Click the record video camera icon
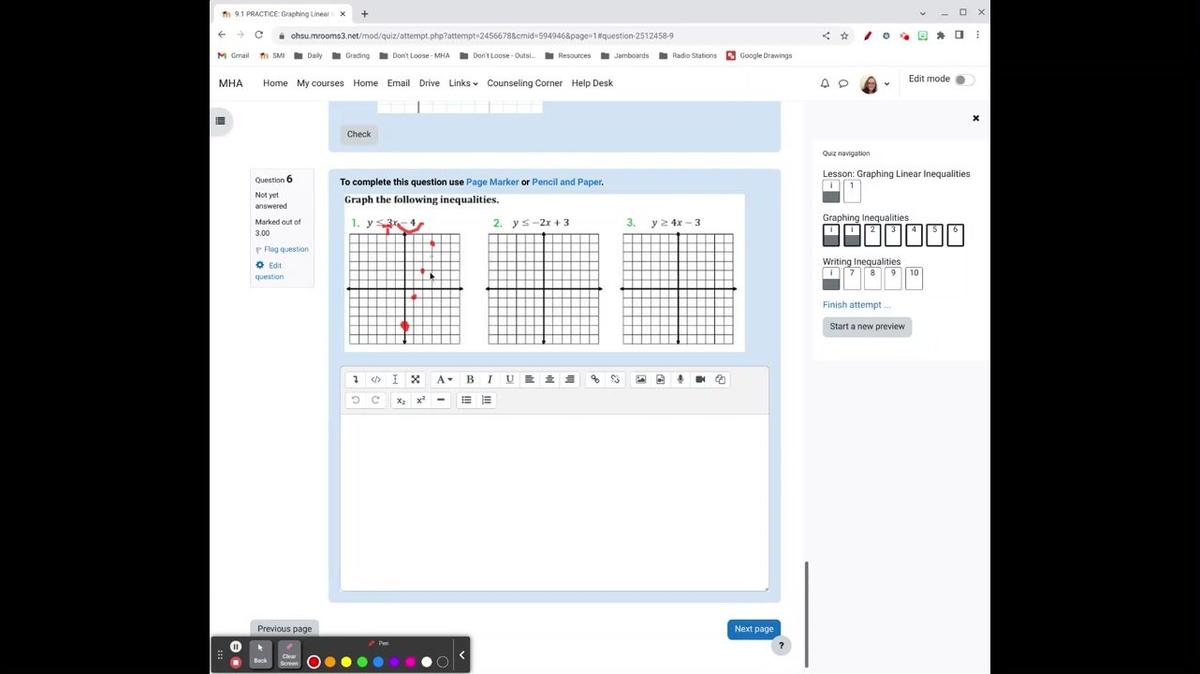Viewport: 1200px width, 674px height. click(x=700, y=379)
